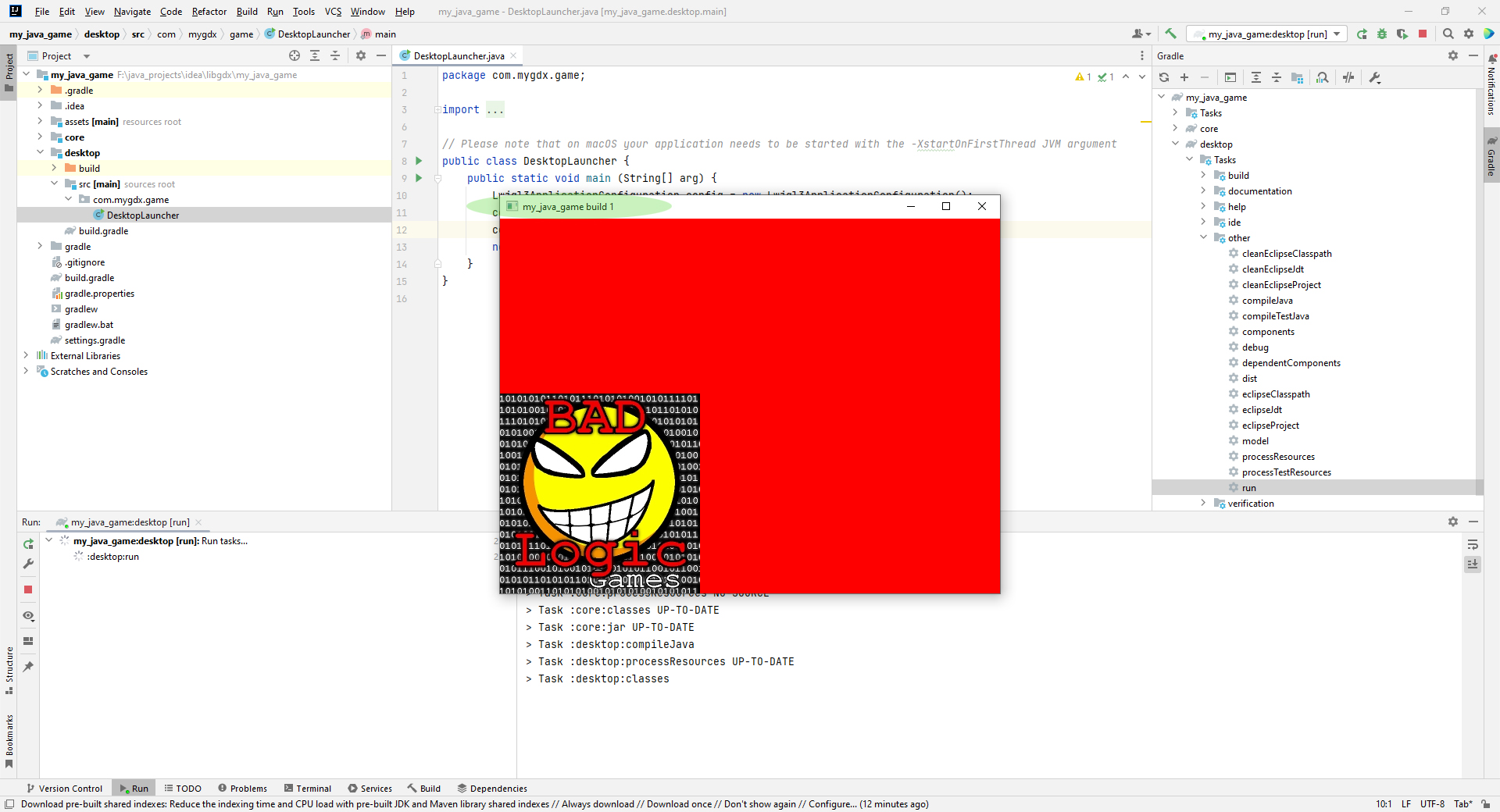Switch to the Problems tab
Image resolution: width=1500 pixels, height=812 pixels.
243,788
